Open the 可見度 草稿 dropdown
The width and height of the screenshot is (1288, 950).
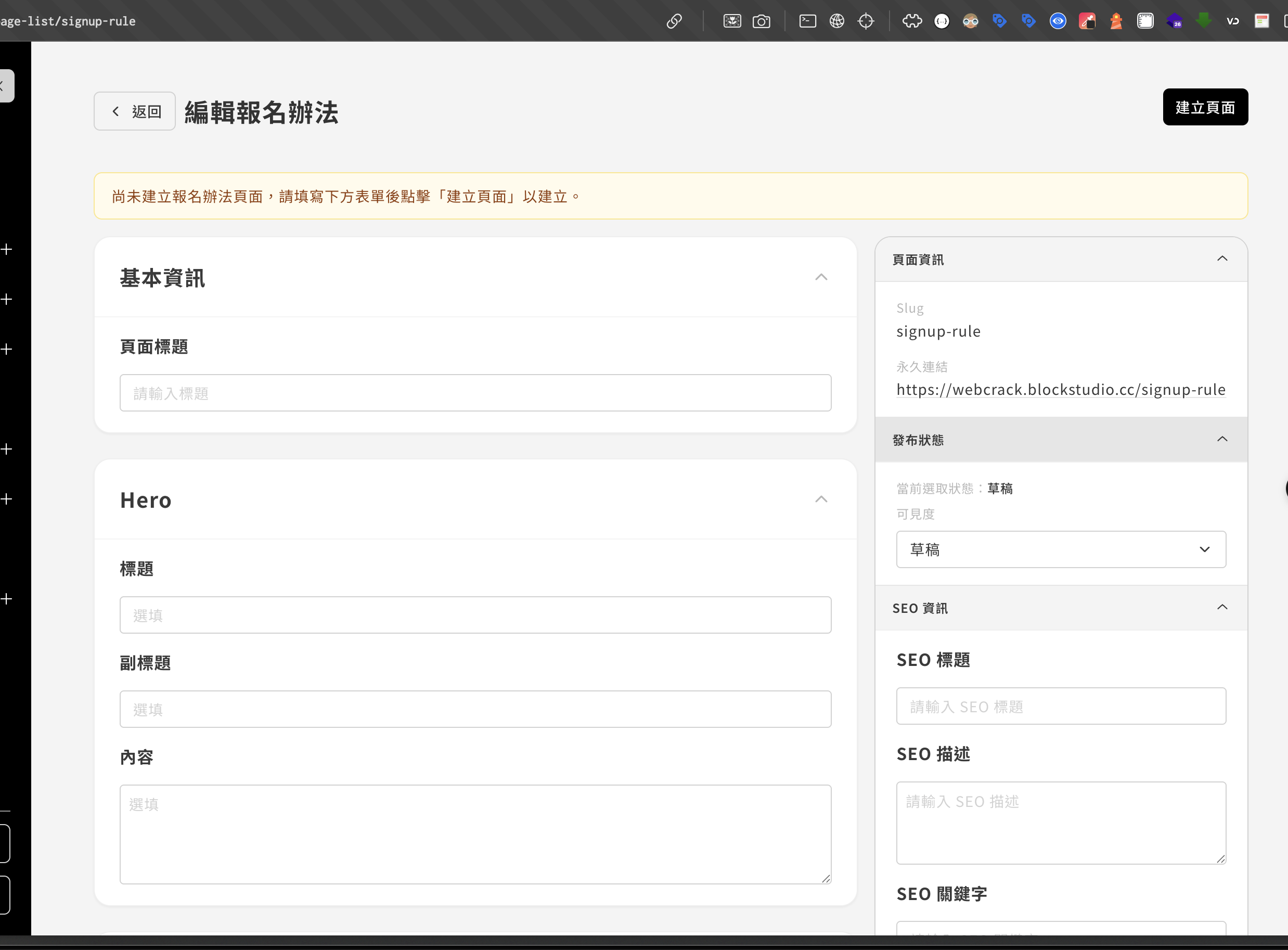[1060, 549]
